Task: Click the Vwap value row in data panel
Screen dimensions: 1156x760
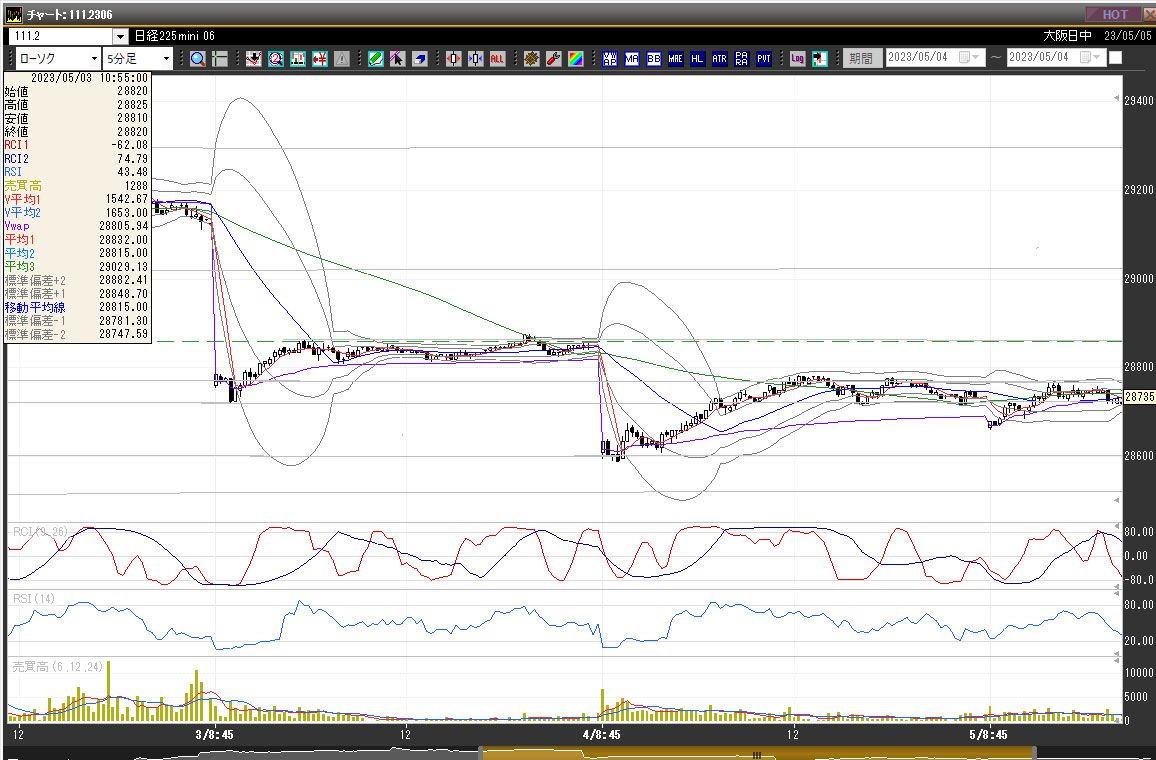Action: 77,226
